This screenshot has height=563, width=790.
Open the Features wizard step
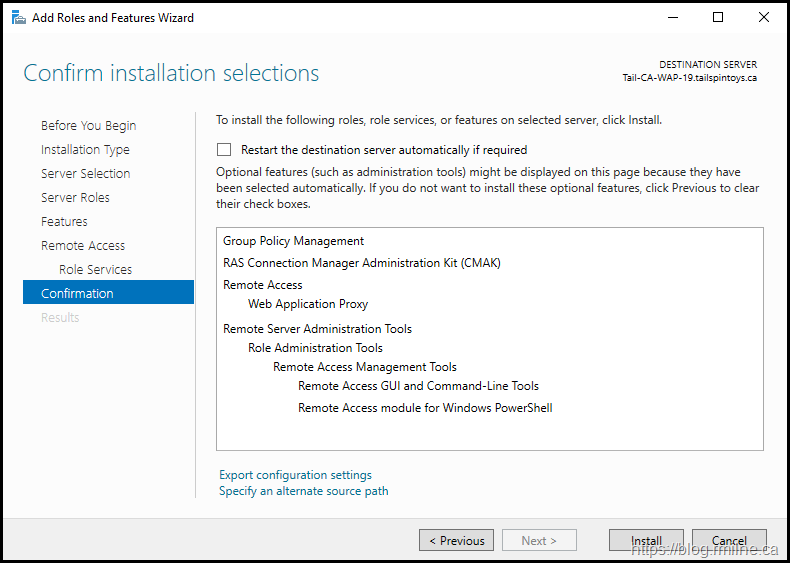(64, 222)
